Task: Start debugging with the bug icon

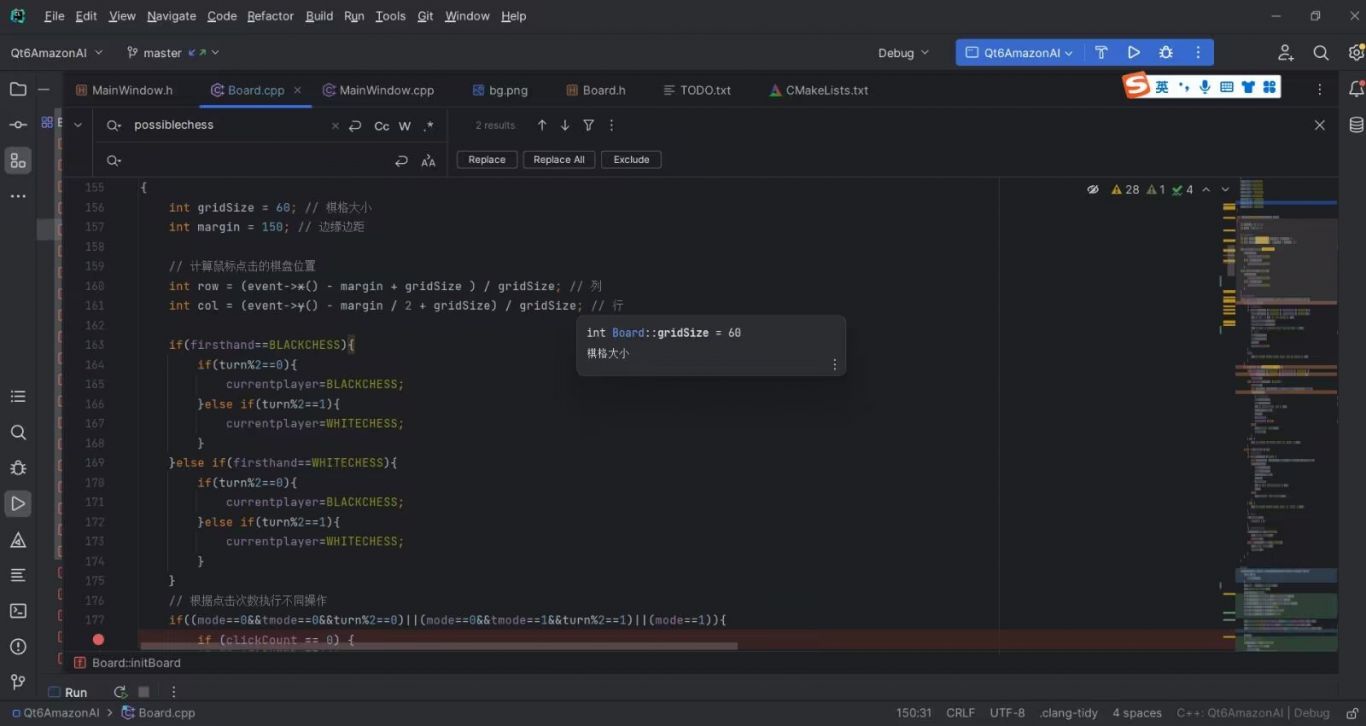Action: pyautogui.click(x=1165, y=53)
